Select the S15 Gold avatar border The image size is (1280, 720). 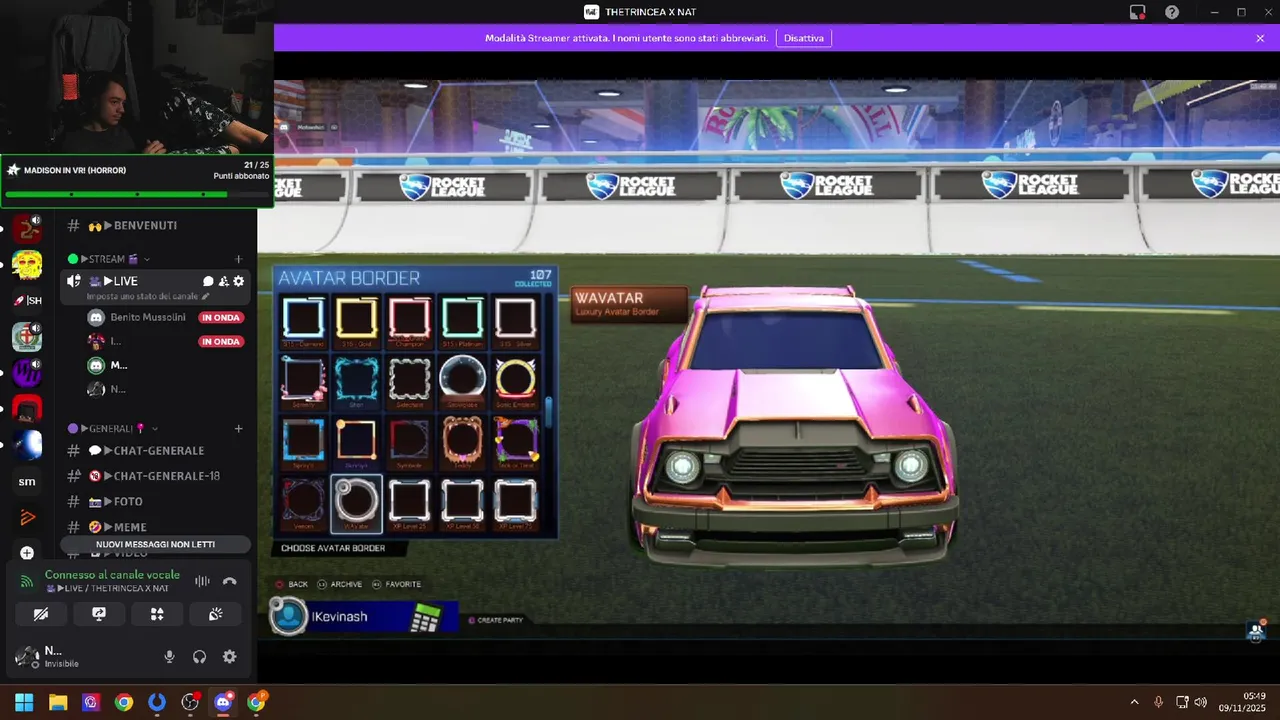pos(356,321)
